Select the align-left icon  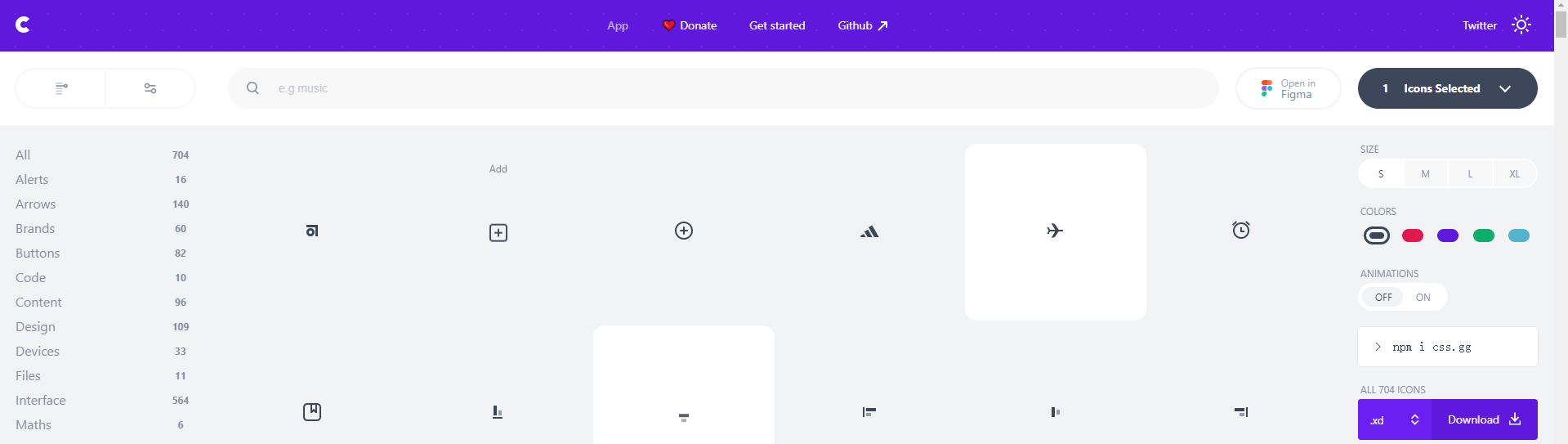pos(869,412)
